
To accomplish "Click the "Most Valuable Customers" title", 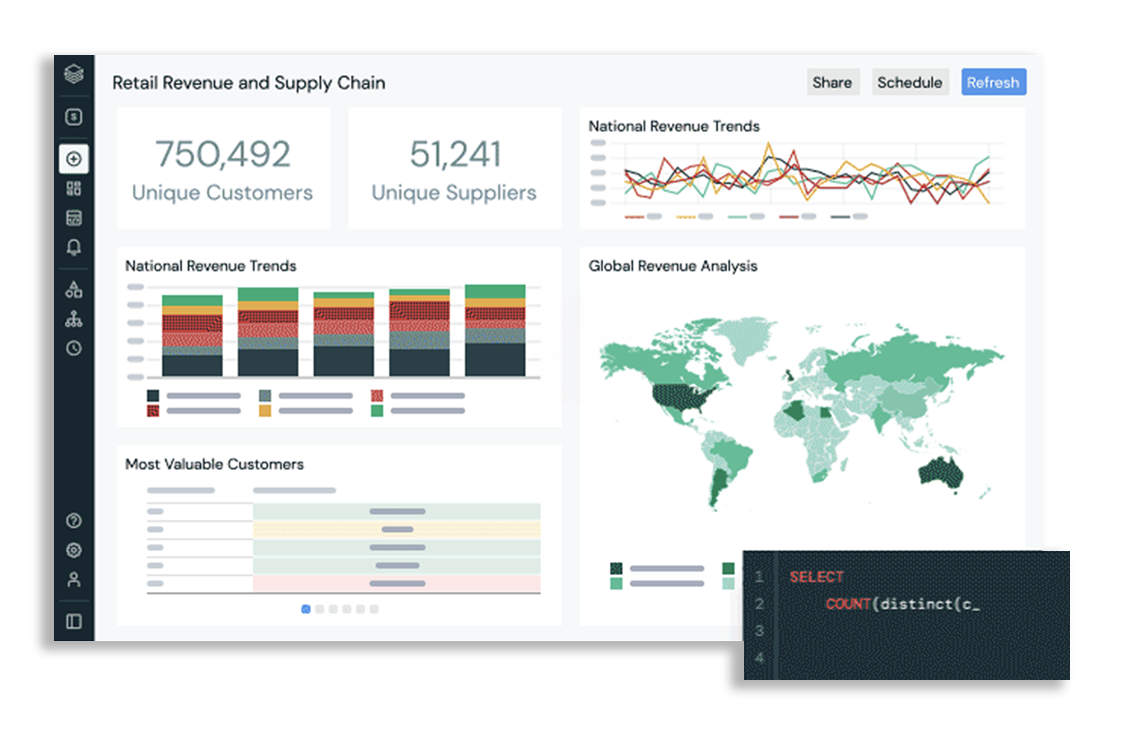I will [214, 464].
